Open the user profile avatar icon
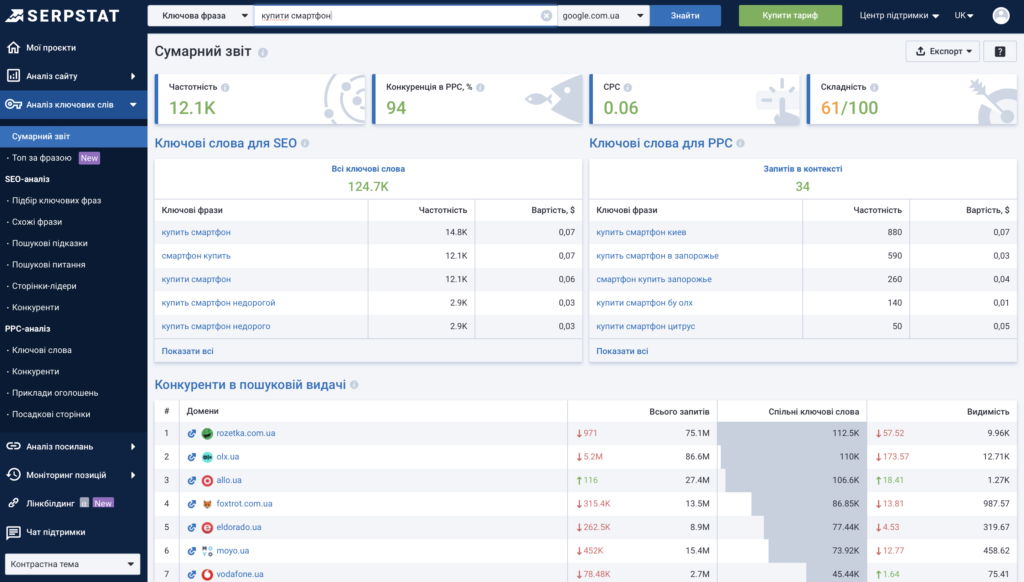The width and height of the screenshot is (1024, 582). (1000, 15)
